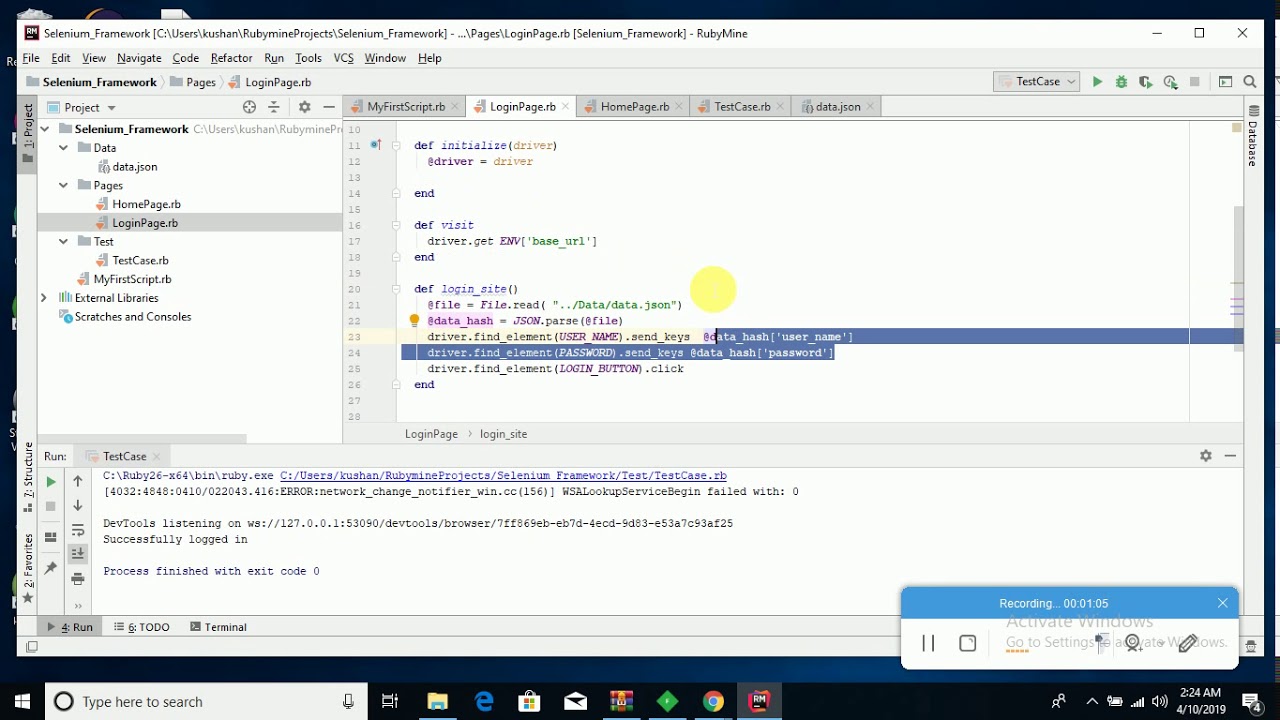Collapse the Selenium_Framework root folder
This screenshot has width=1280, height=720.
46,129
